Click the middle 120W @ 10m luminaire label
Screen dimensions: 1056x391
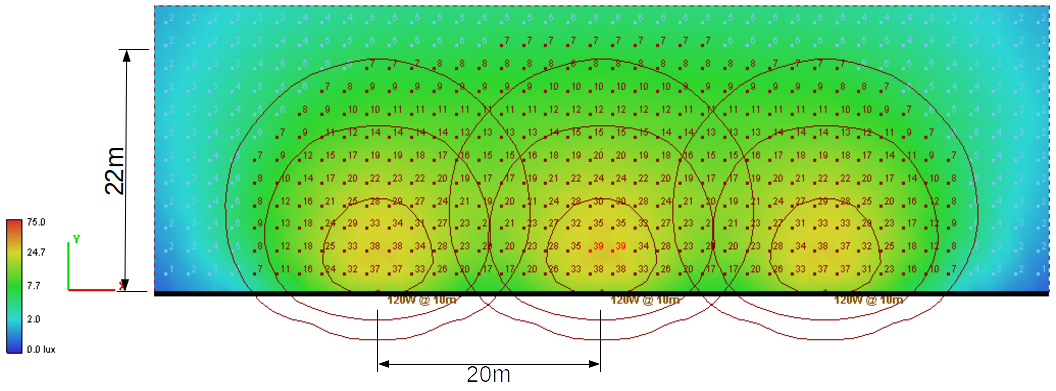pos(645,301)
